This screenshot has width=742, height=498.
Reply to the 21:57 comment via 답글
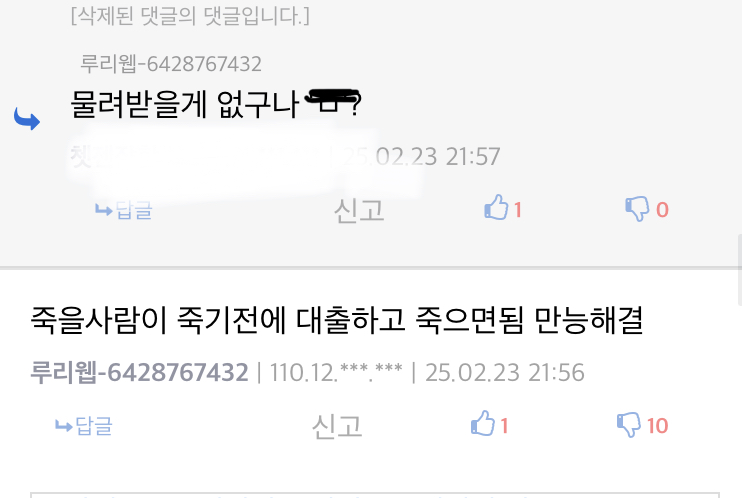click(x=124, y=210)
